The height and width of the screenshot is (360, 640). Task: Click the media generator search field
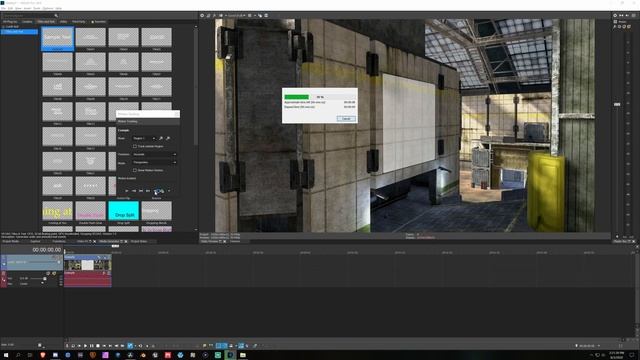point(29,16)
